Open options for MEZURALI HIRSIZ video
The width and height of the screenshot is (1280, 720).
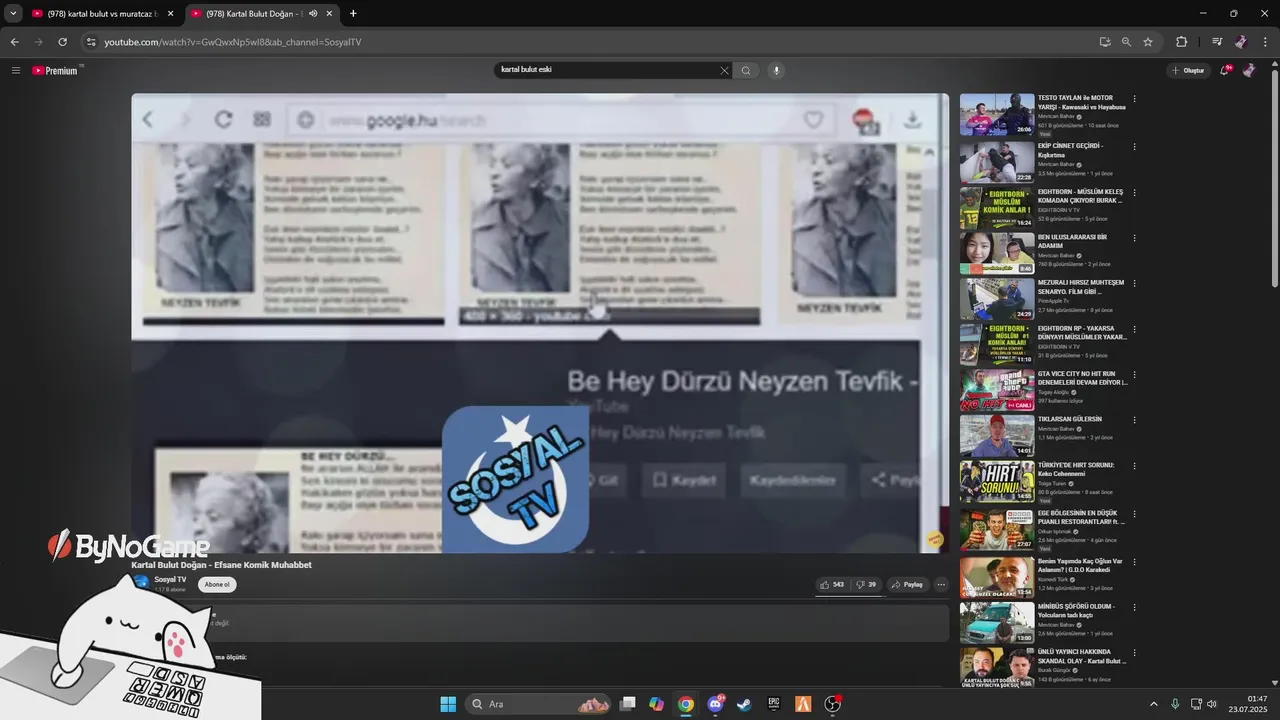(1134, 283)
